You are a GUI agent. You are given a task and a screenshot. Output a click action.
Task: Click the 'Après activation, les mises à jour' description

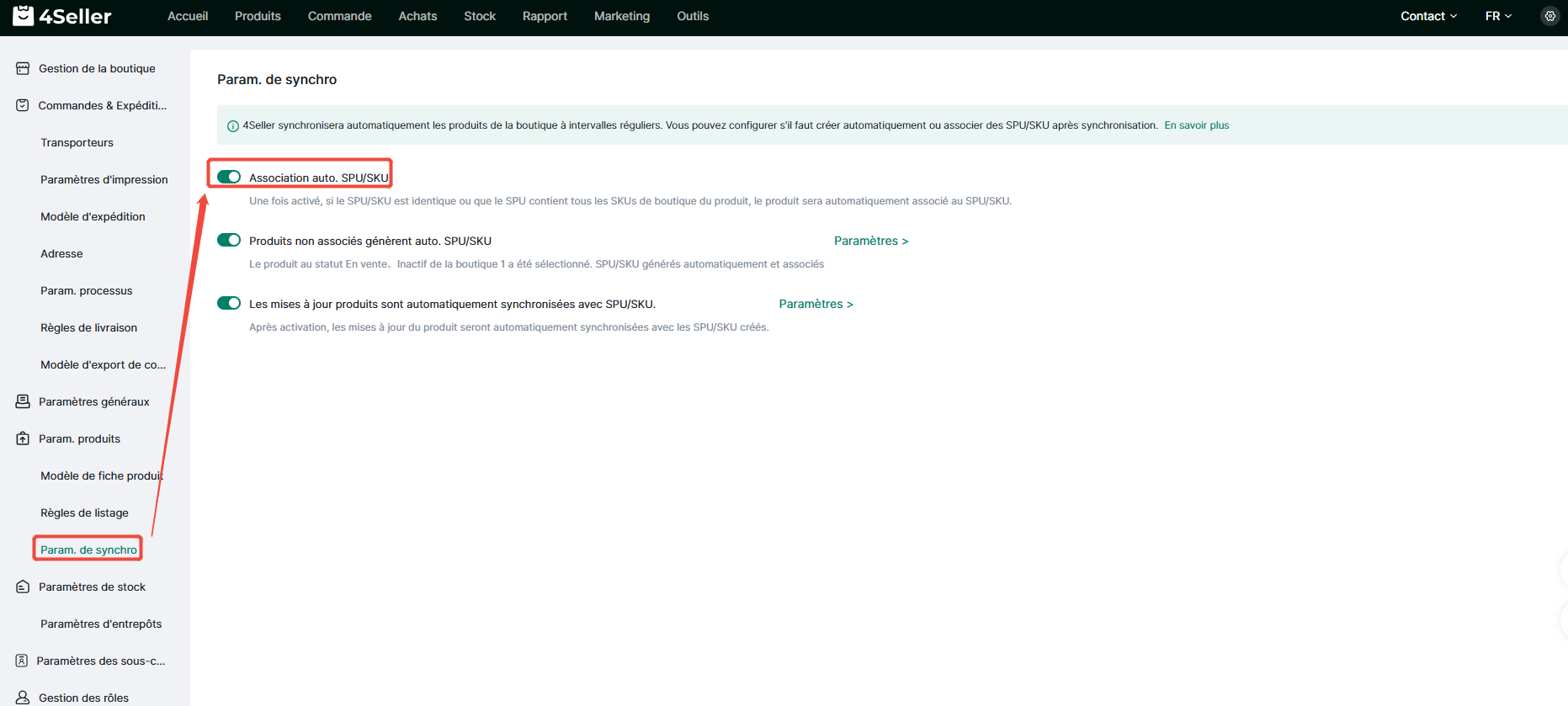coord(508,327)
